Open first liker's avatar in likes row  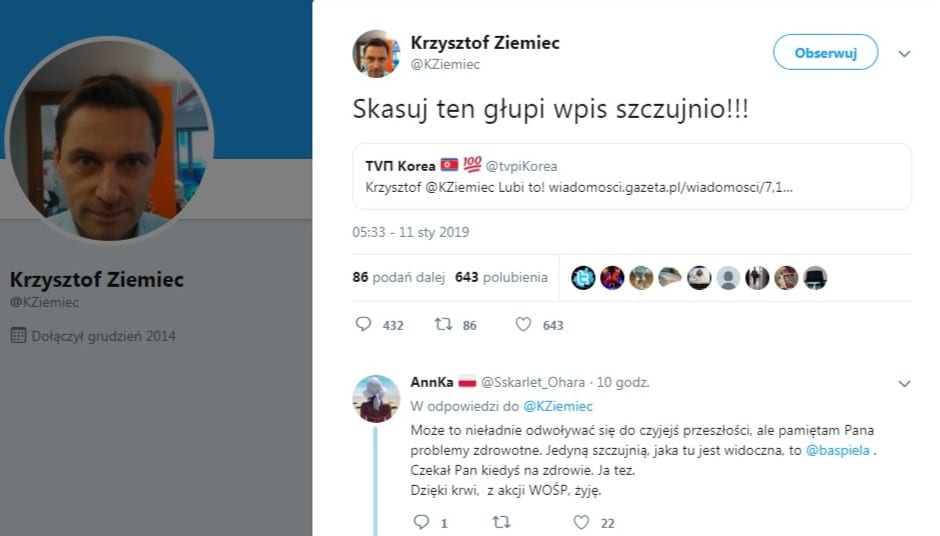(x=583, y=278)
